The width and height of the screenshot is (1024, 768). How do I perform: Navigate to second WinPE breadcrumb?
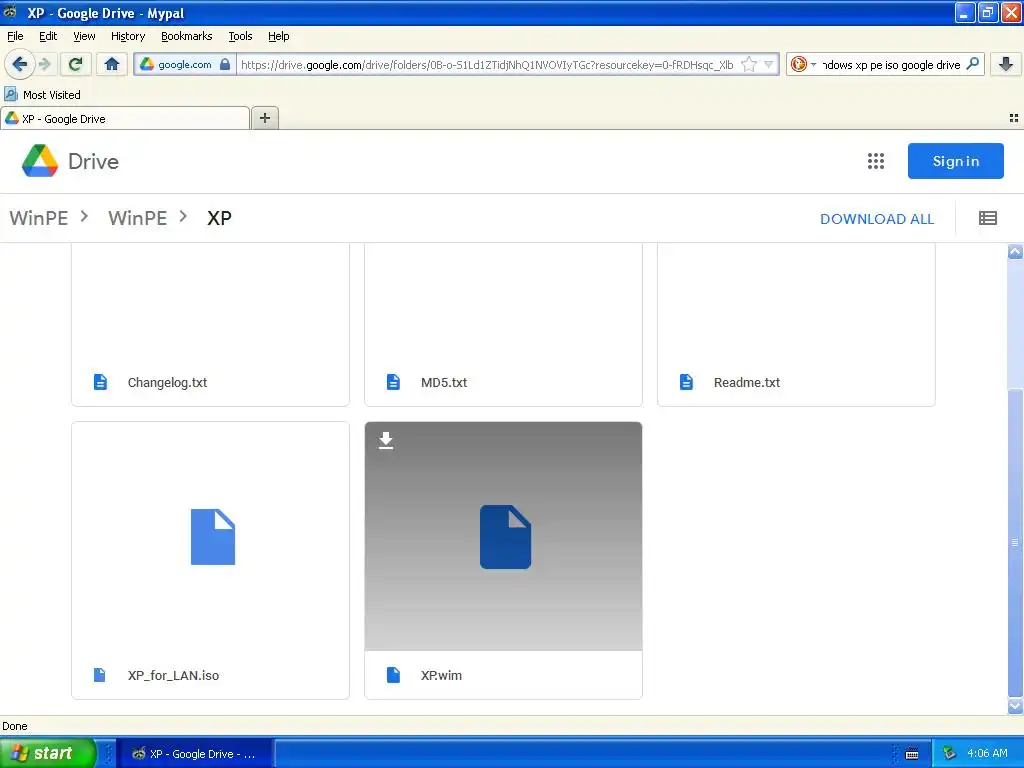tap(138, 218)
